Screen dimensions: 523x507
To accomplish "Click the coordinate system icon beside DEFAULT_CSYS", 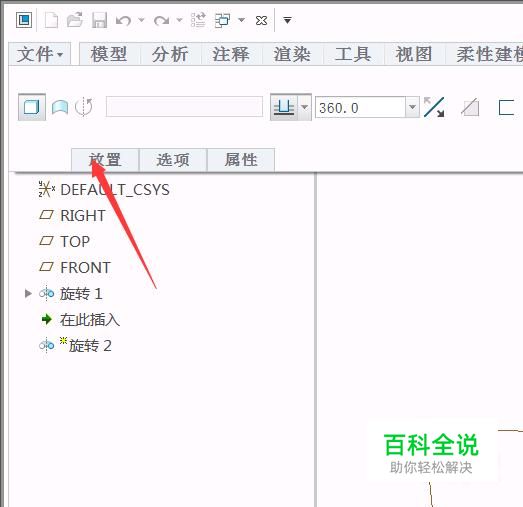I will (x=47, y=189).
